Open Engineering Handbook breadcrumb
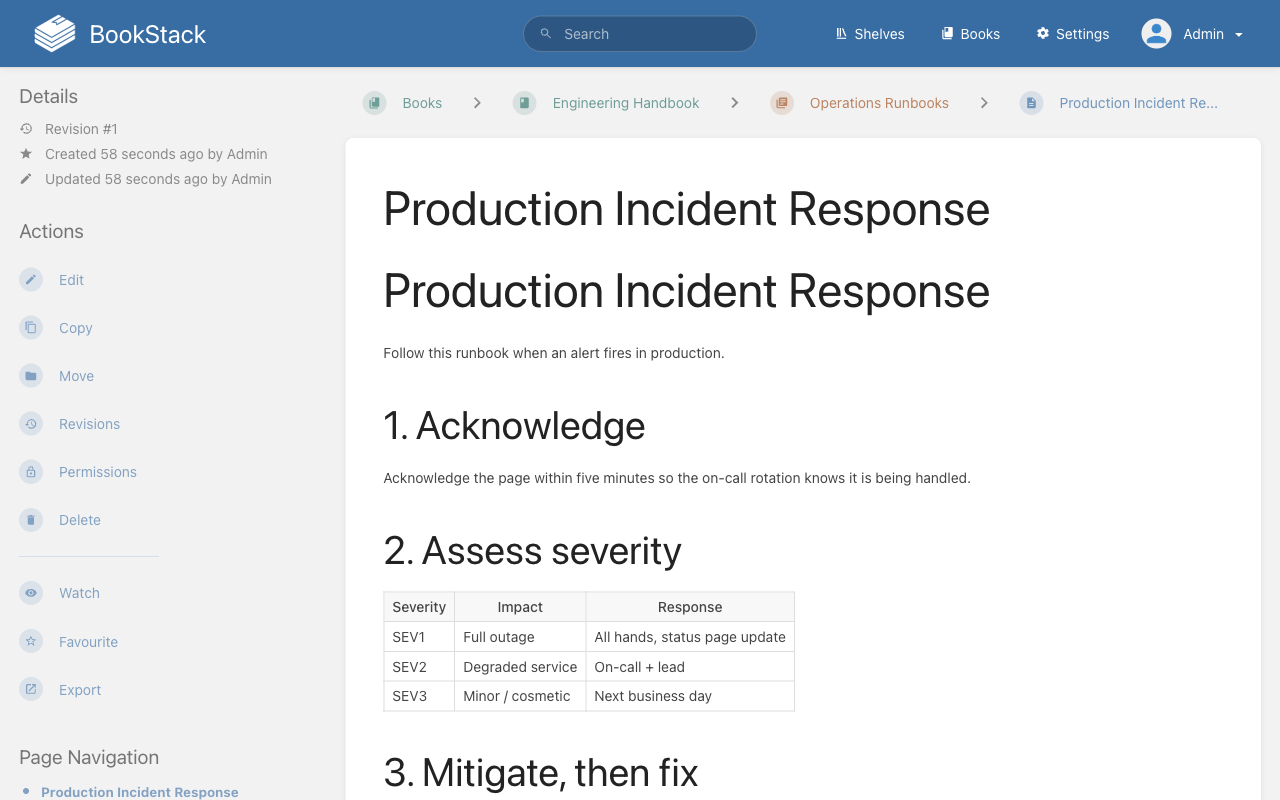The image size is (1280, 800). click(626, 103)
